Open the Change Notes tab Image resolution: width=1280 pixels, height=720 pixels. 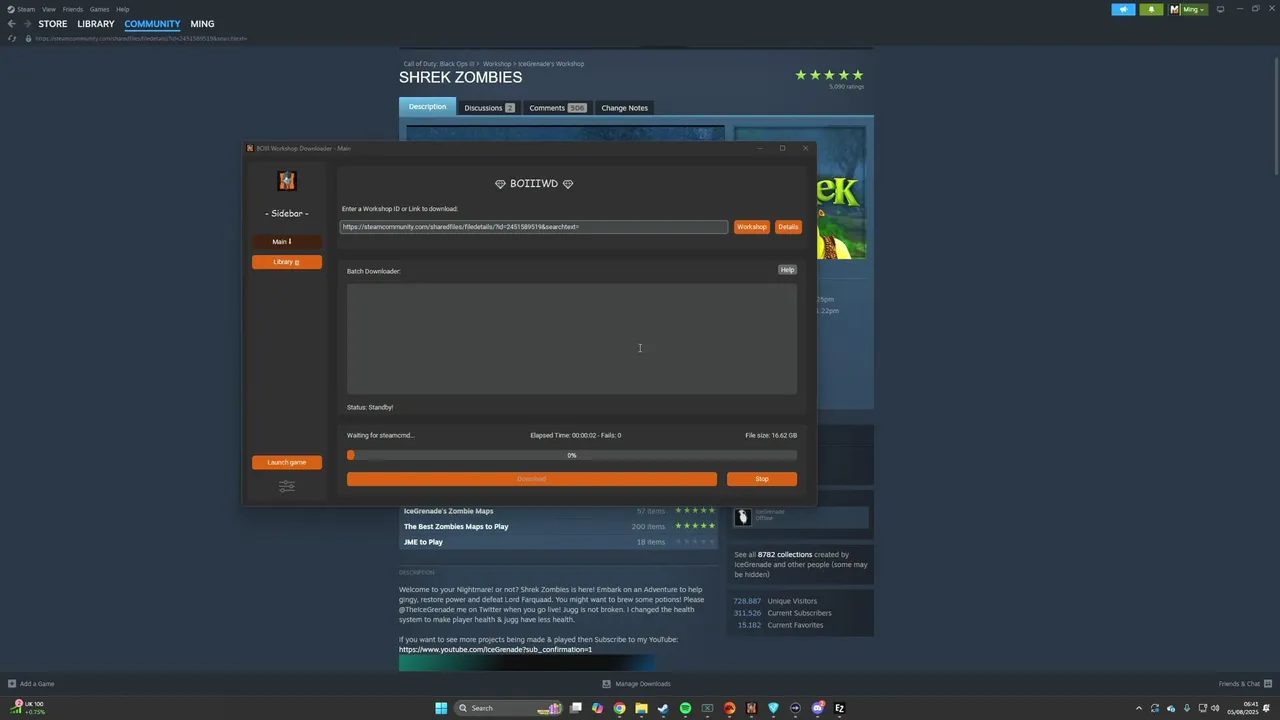[x=625, y=107]
